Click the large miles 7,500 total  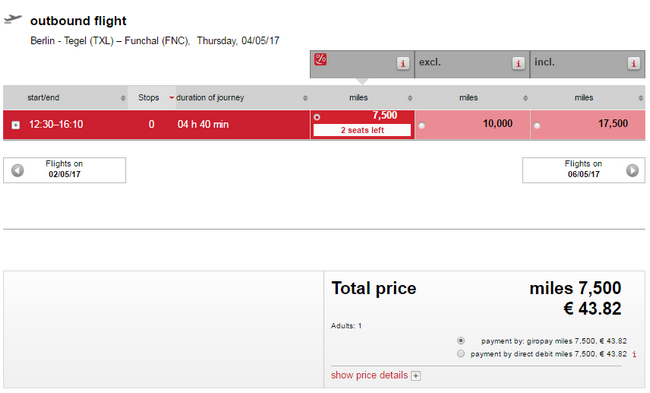pos(575,288)
